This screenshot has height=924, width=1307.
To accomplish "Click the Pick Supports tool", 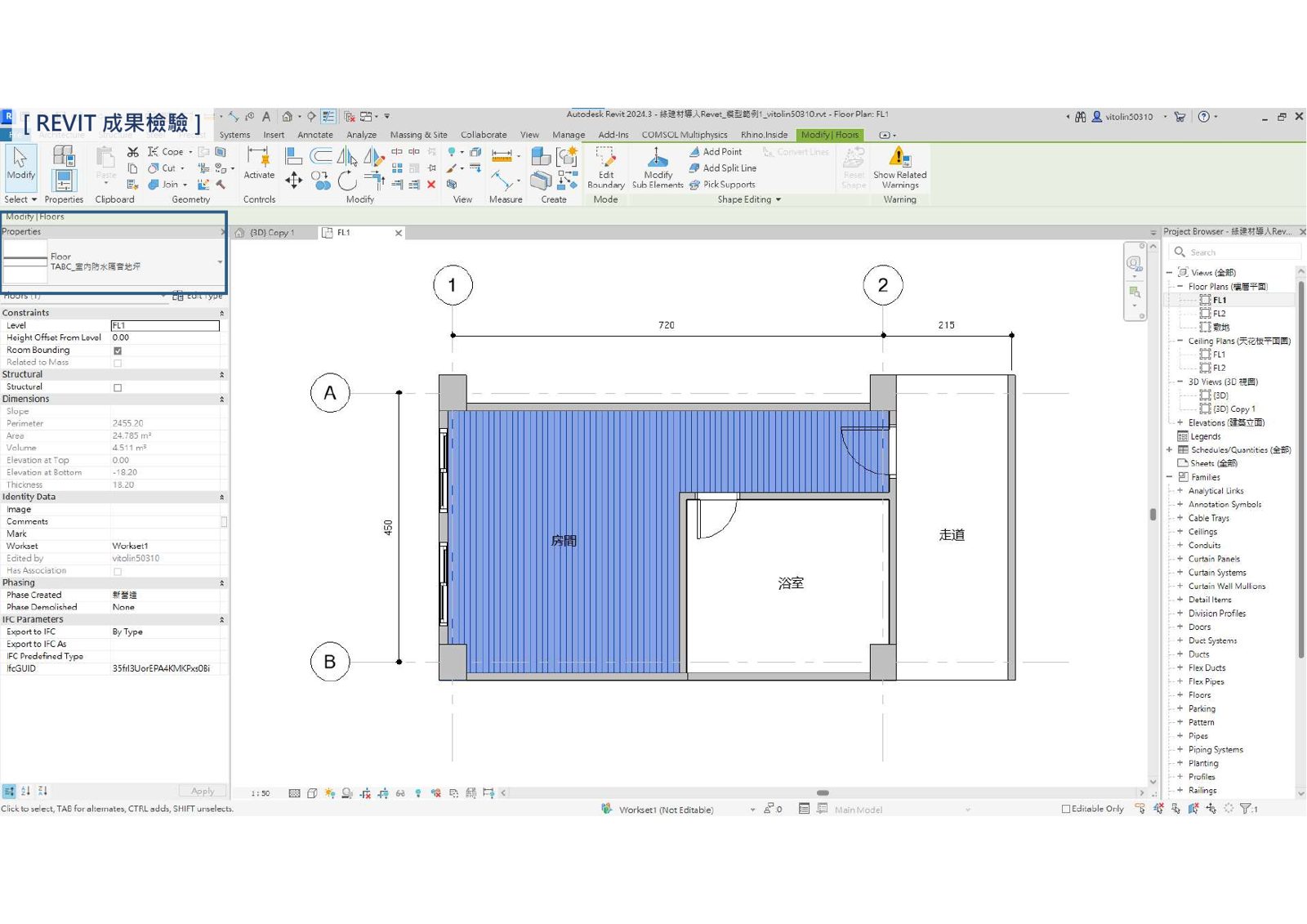I will click(722, 185).
